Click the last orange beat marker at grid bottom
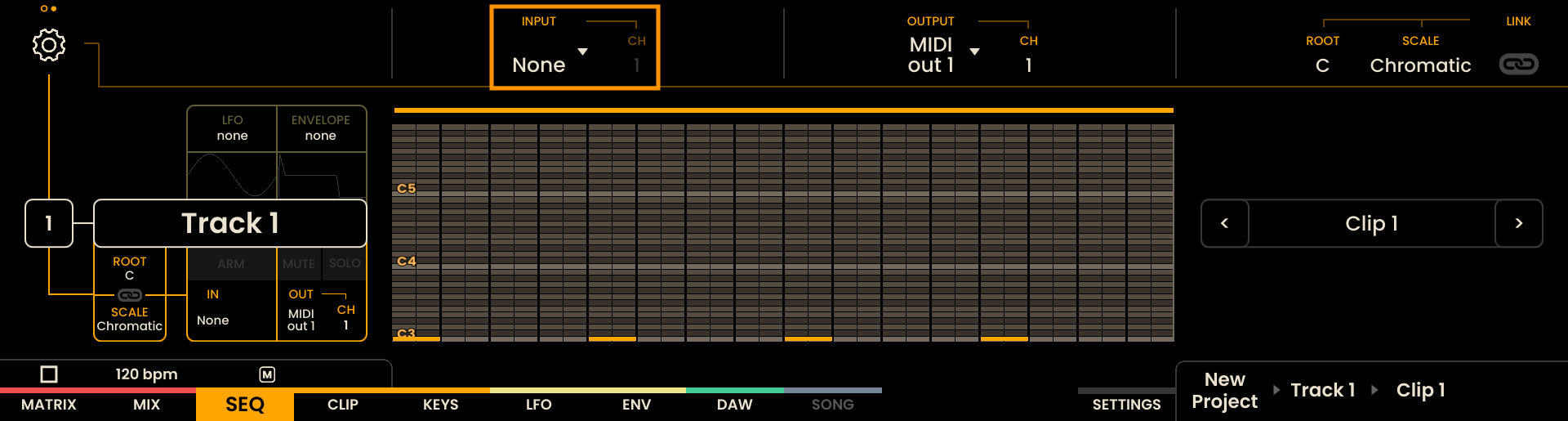This screenshot has height=421, width=1568. [1004, 338]
